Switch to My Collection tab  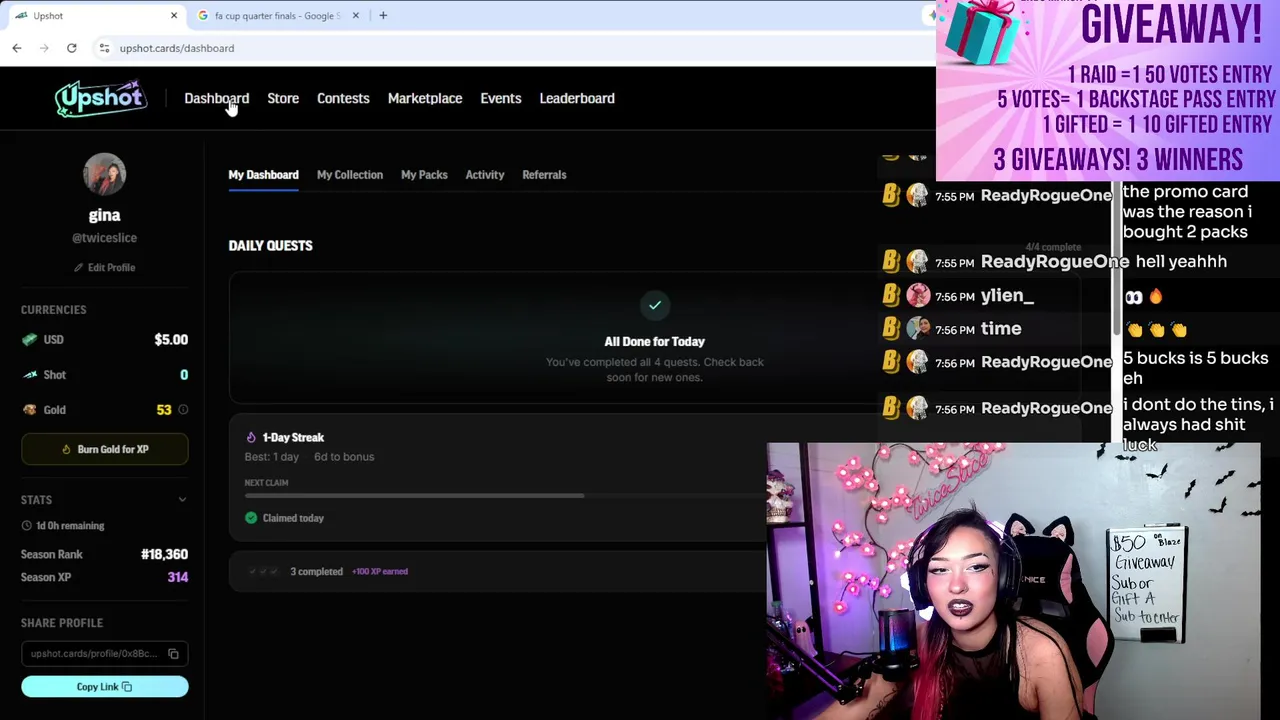pyautogui.click(x=350, y=175)
